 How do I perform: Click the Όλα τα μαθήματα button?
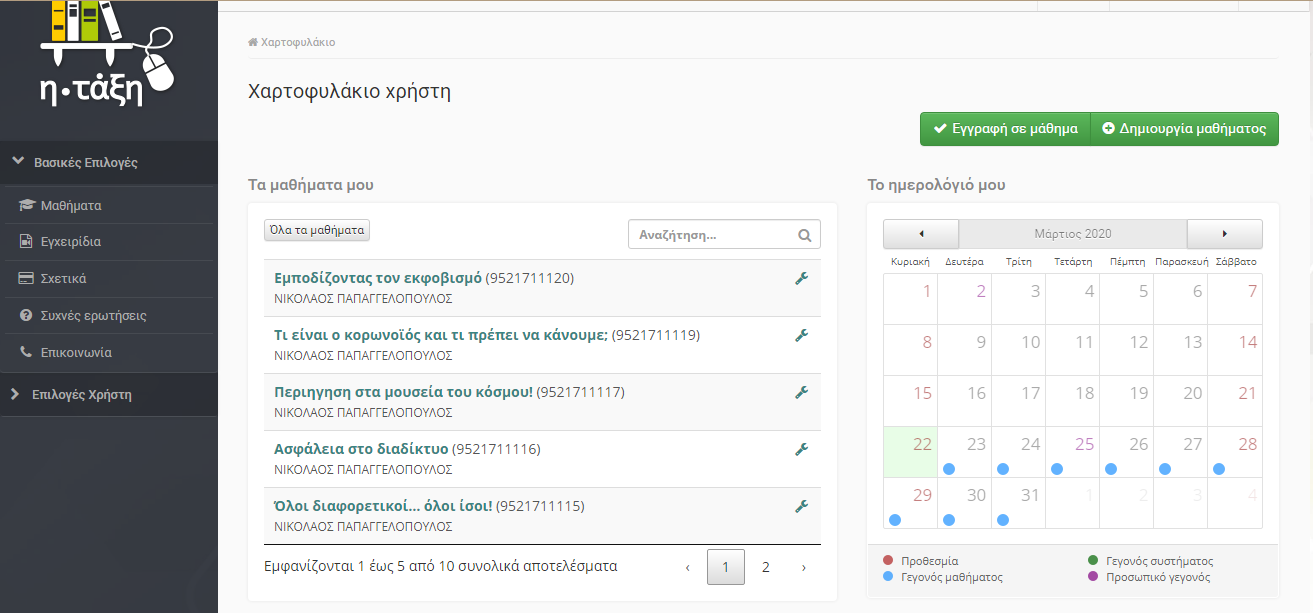click(317, 231)
